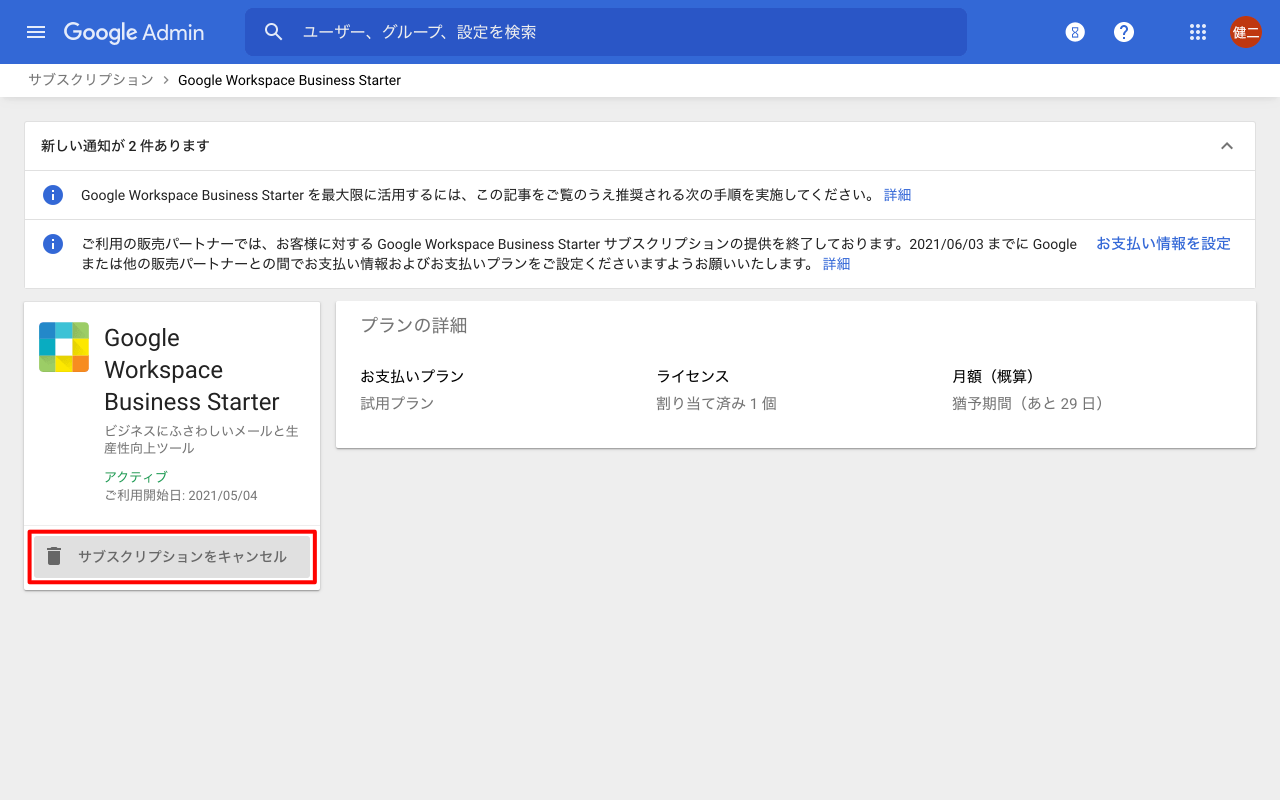The height and width of the screenshot is (800, 1280).
Task: Click the Google Workspace product logo
Action: pyautogui.click(x=64, y=347)
